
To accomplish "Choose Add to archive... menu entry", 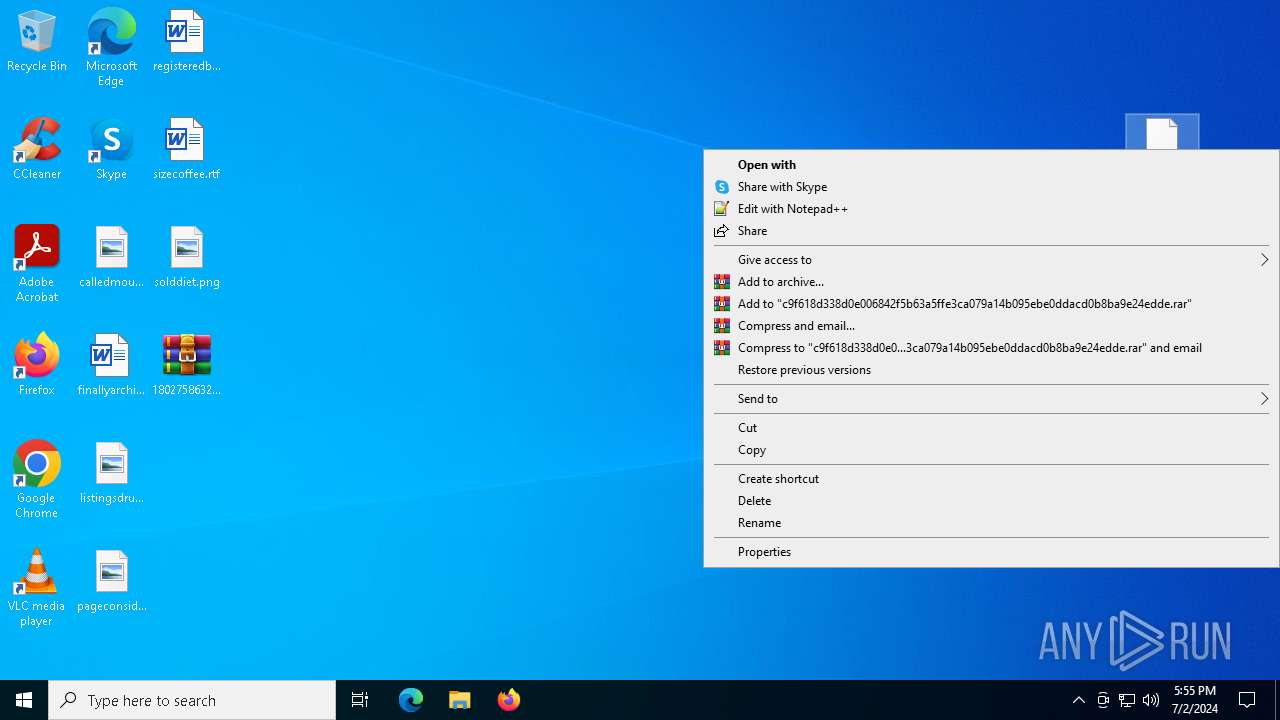I will [x=991, y=282].
